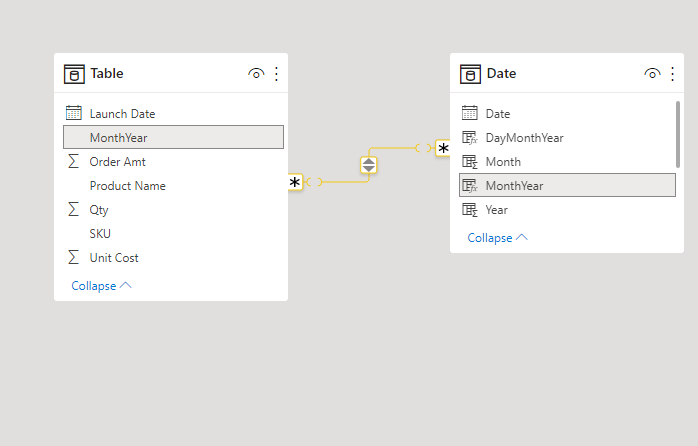Collapse the Date card fields
The image size is (698, 446).
pyautogui.click(x=497, y=238)
